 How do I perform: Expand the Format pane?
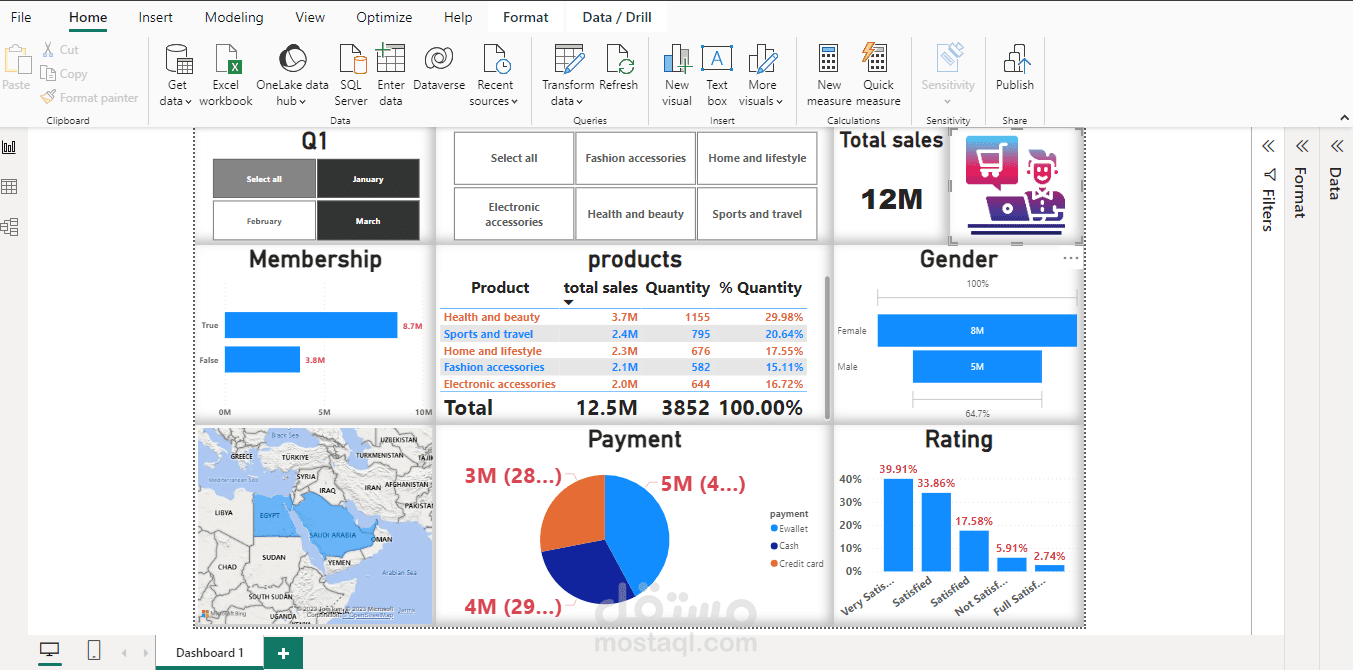(x=1301, y=146)
